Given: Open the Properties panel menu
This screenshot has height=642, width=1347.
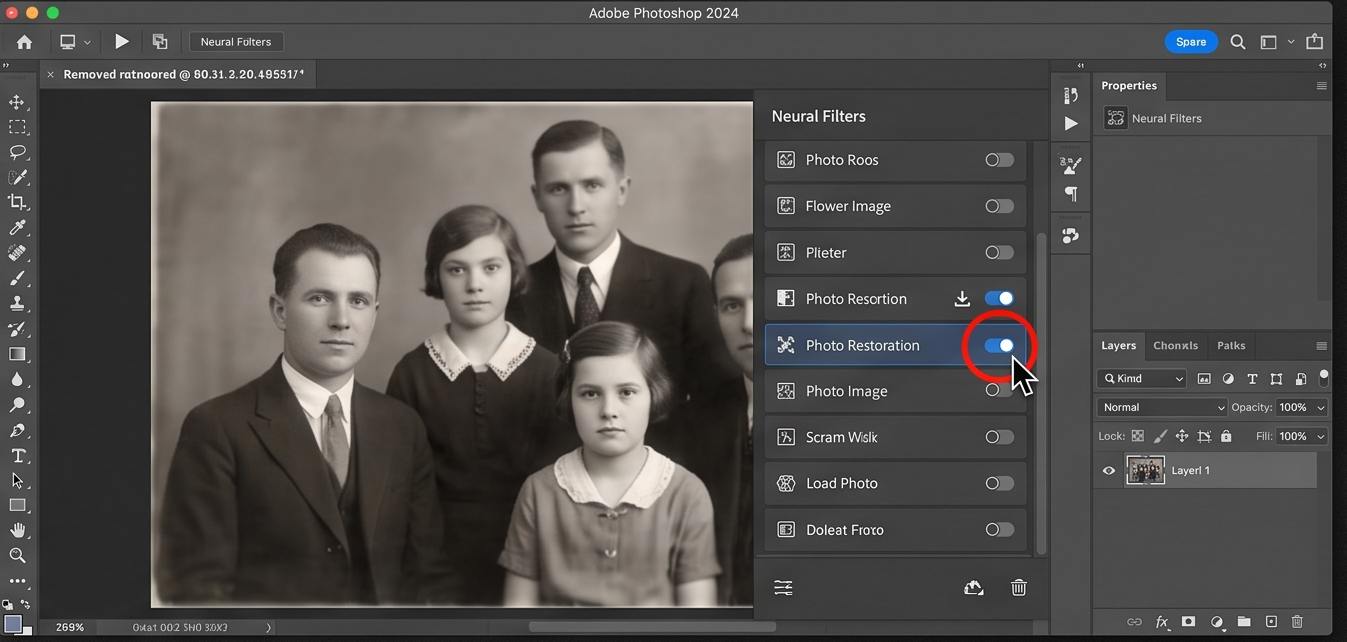Looking at the screenshot, I should coord(1321,86).
